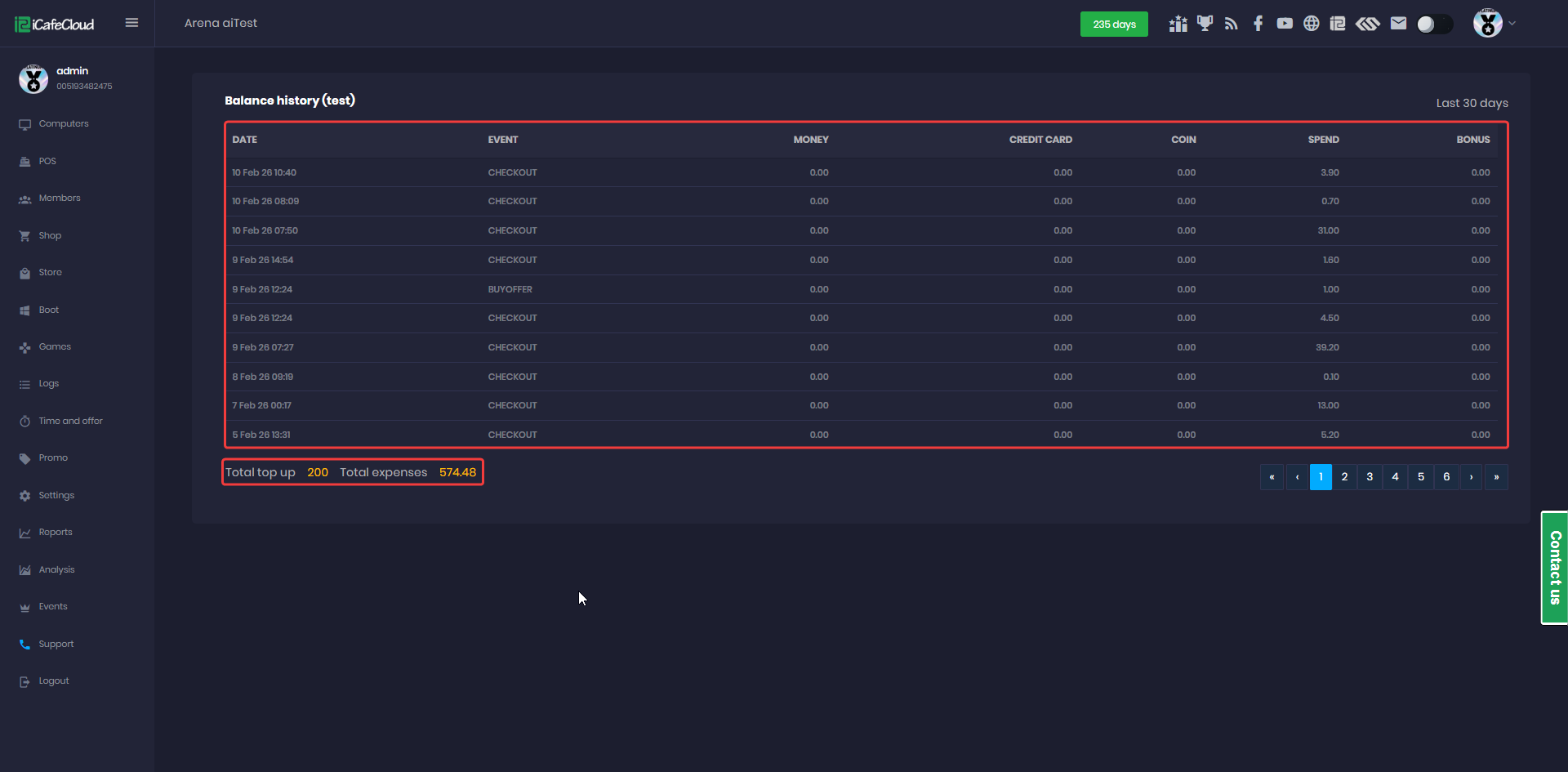Toggle the dark/light theme switch
This screenshot has width=1568, height=772.
tap(1434, 25)
